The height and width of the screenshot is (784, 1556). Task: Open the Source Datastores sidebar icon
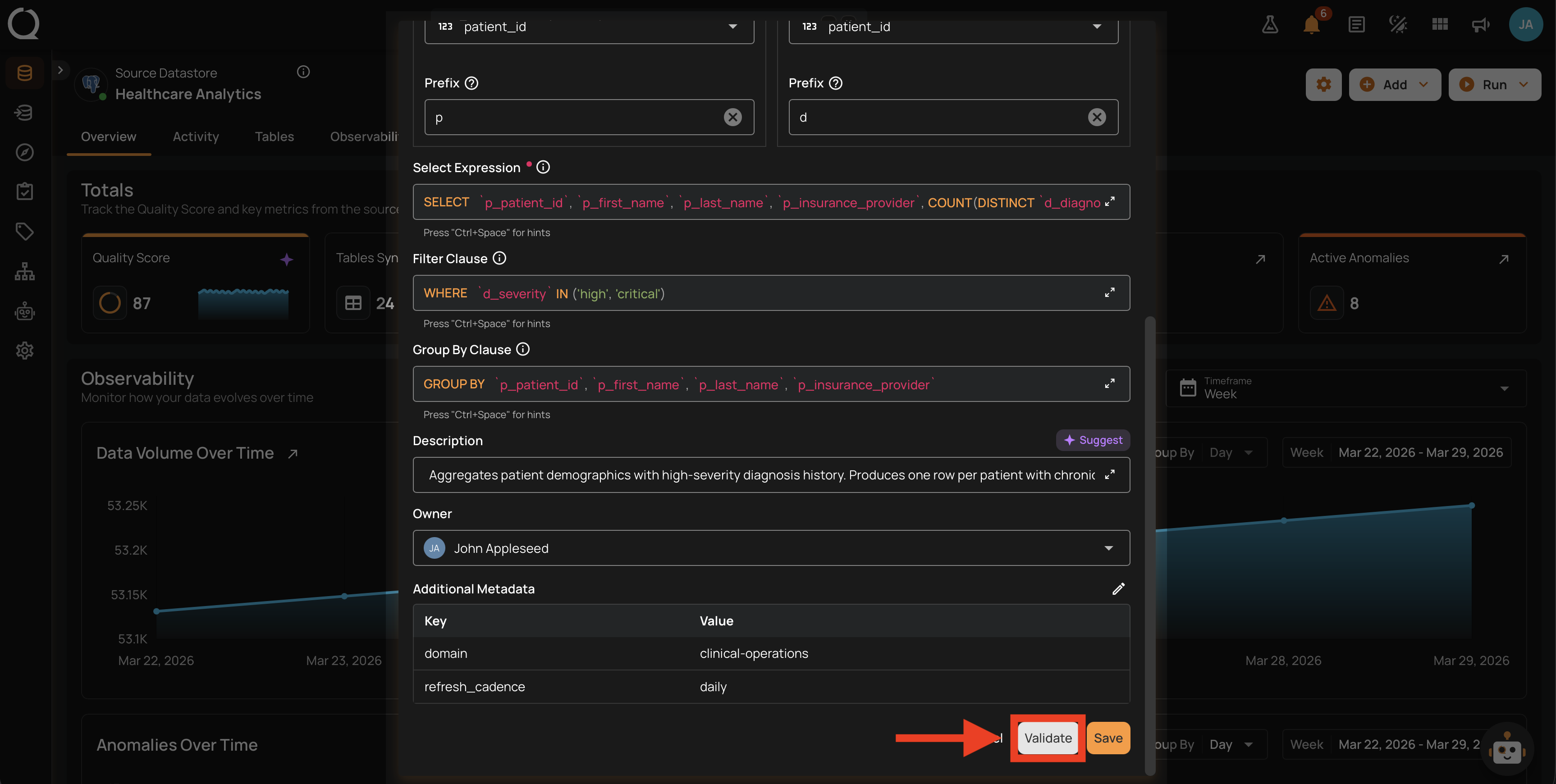(25, 73)
